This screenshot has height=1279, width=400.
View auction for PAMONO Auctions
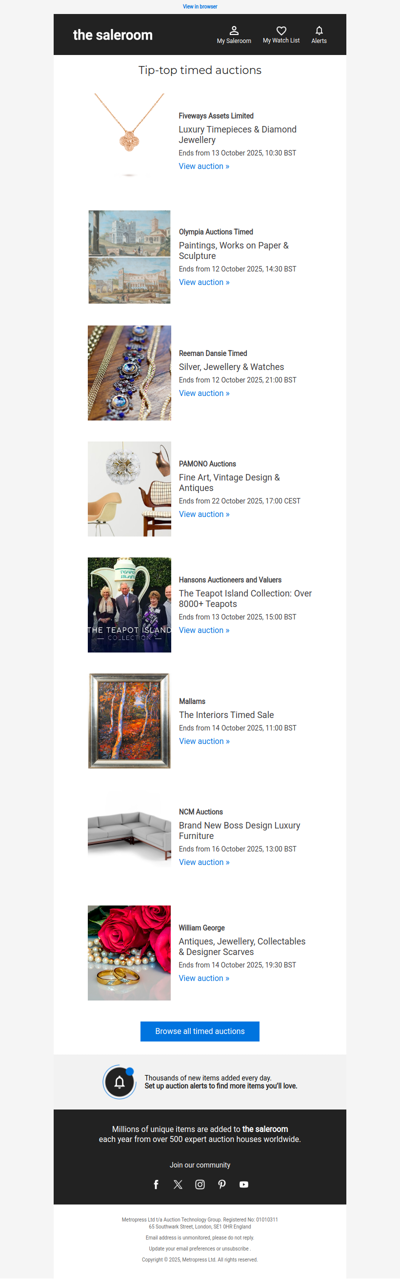(x=204, y=515)
